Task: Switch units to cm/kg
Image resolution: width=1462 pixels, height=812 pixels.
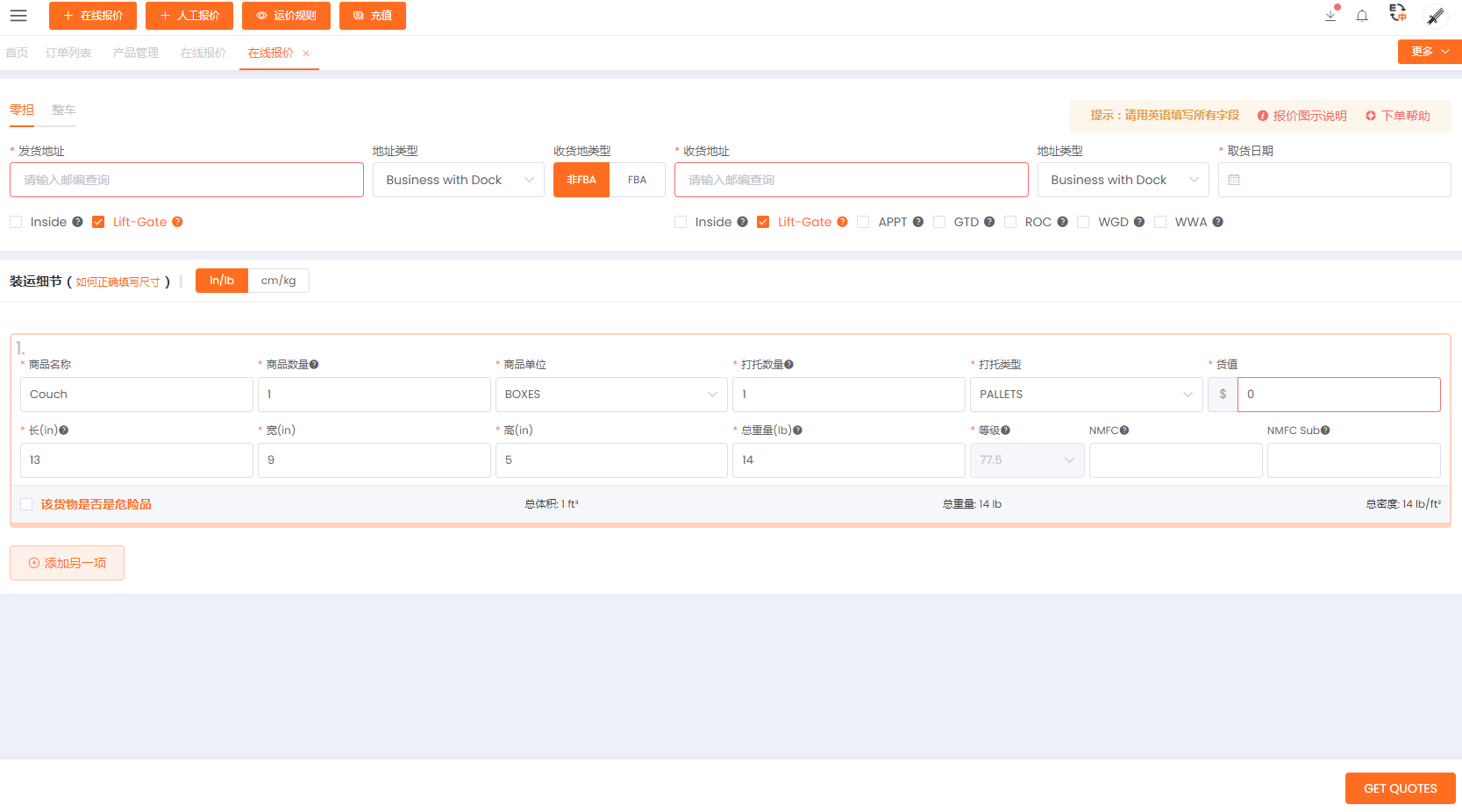Action: tap(278, 281)
